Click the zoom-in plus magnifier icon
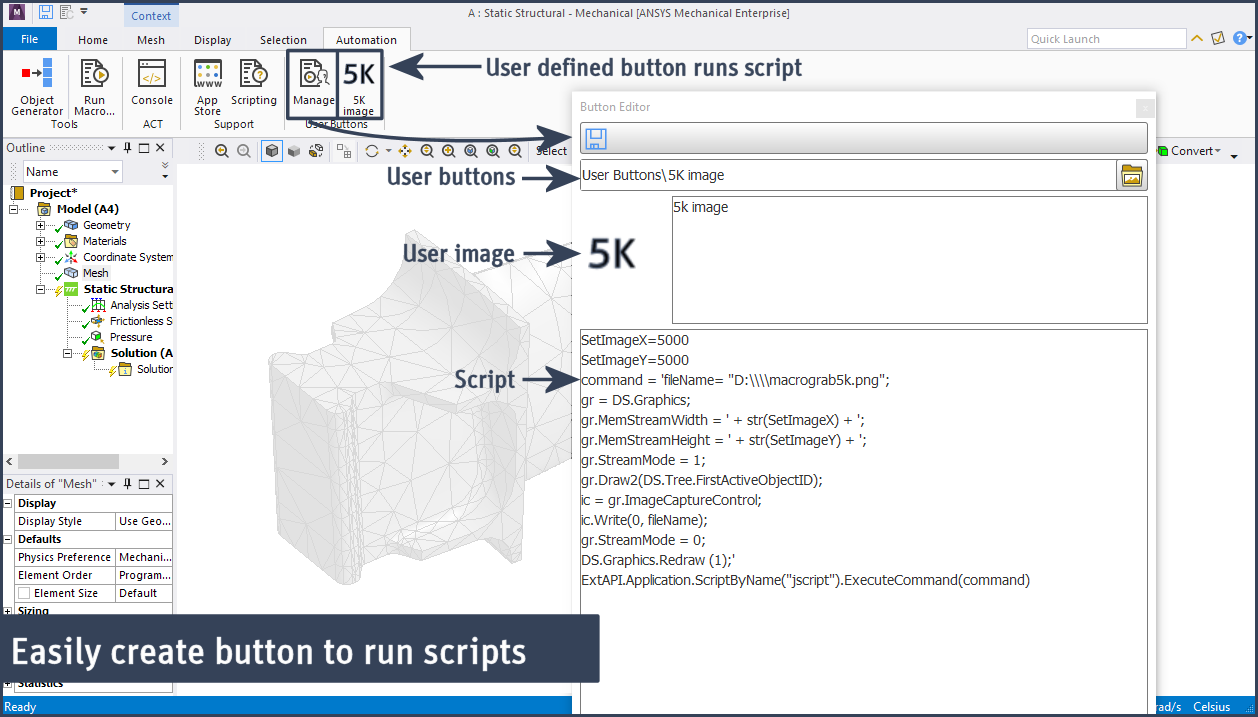 (x=449, y=151)
